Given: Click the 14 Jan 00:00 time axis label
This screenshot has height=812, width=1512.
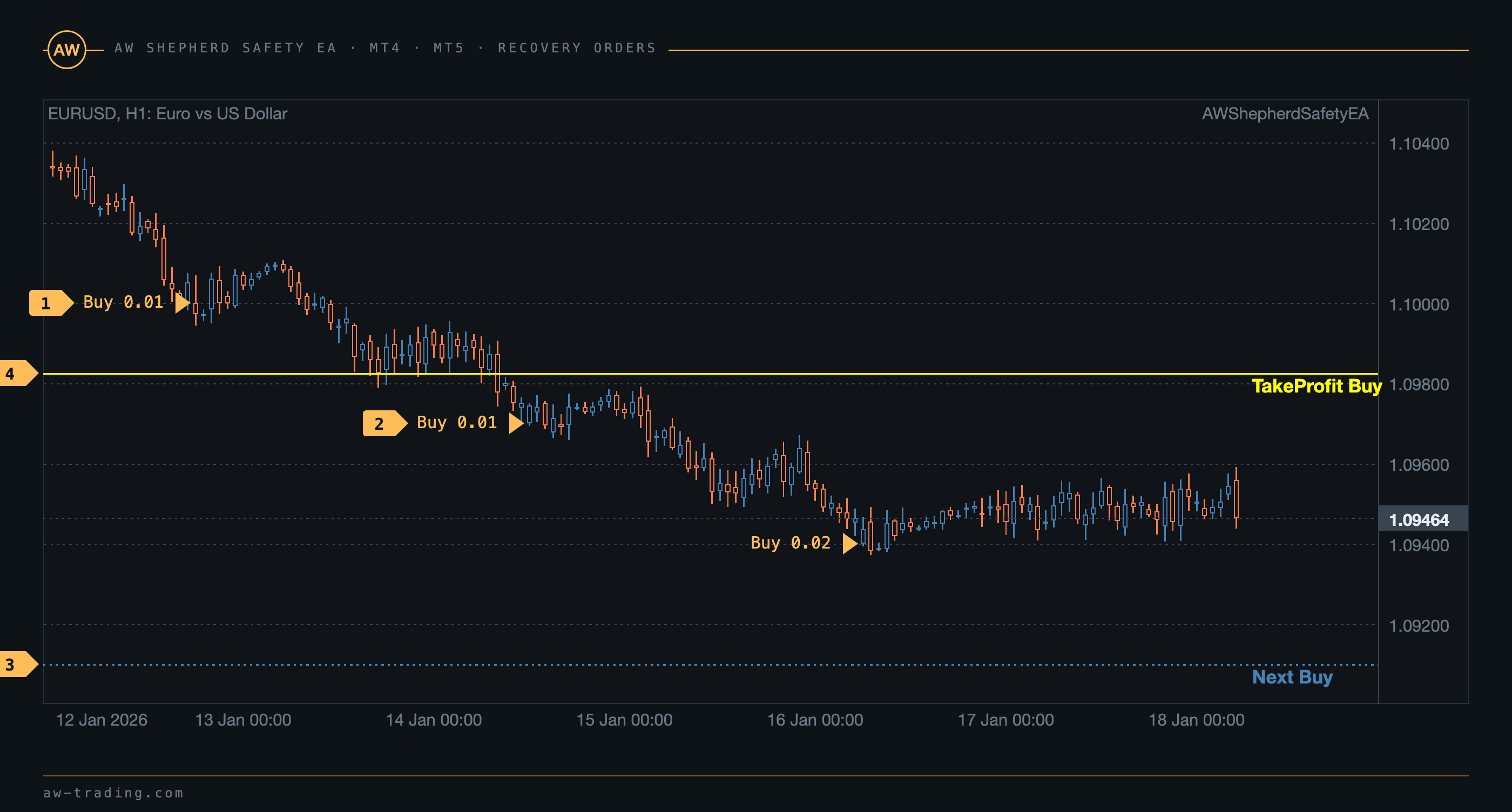Looking at the screenshot, I should click(x=433, y=720).
